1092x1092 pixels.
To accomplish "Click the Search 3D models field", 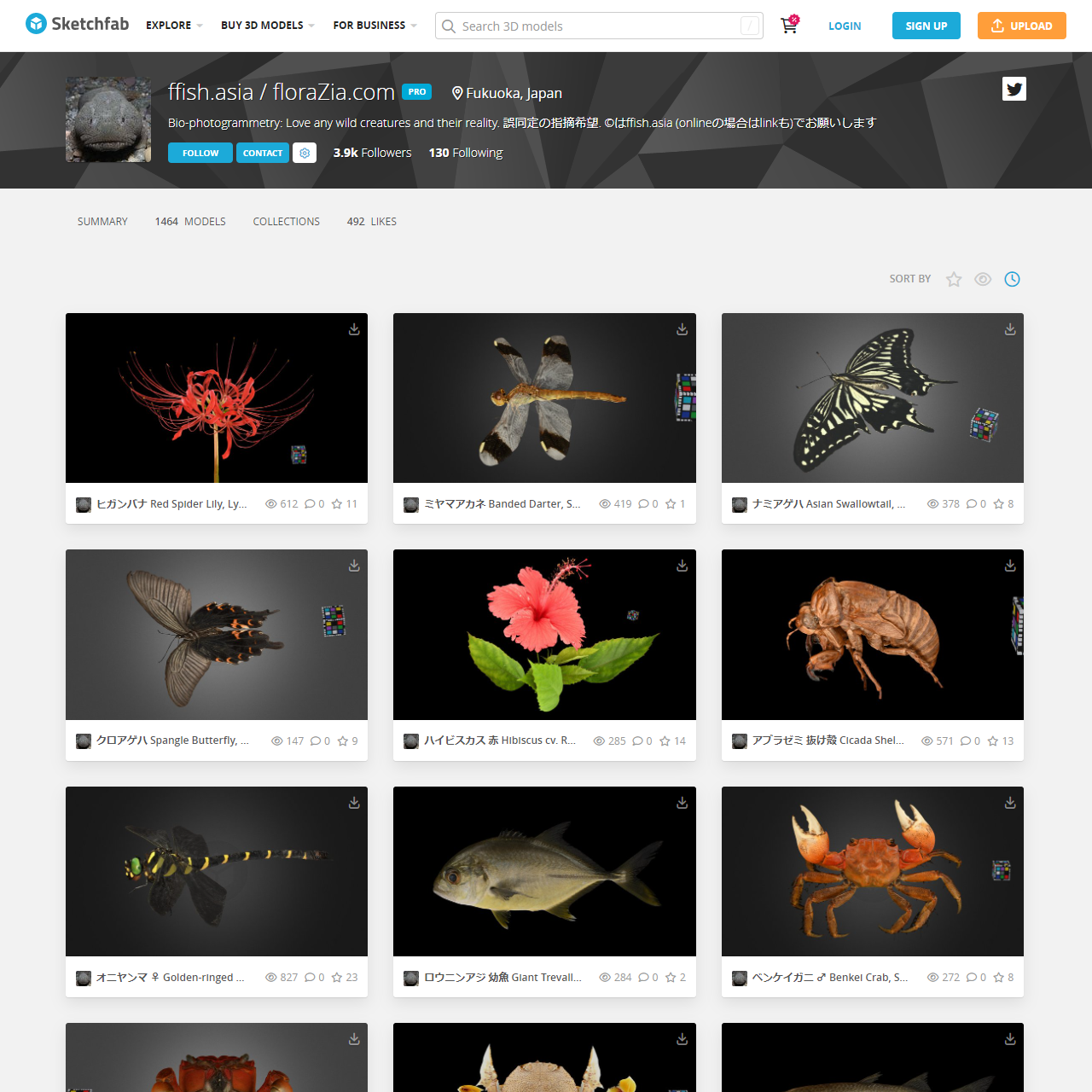I will coord(597,26).
